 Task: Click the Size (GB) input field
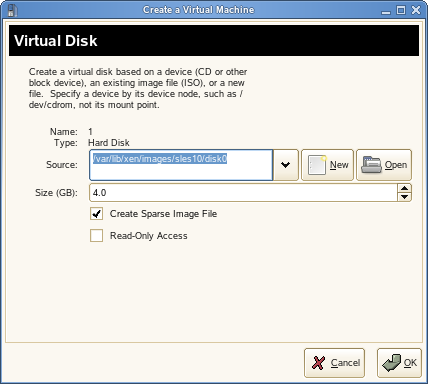coord(243,193)
